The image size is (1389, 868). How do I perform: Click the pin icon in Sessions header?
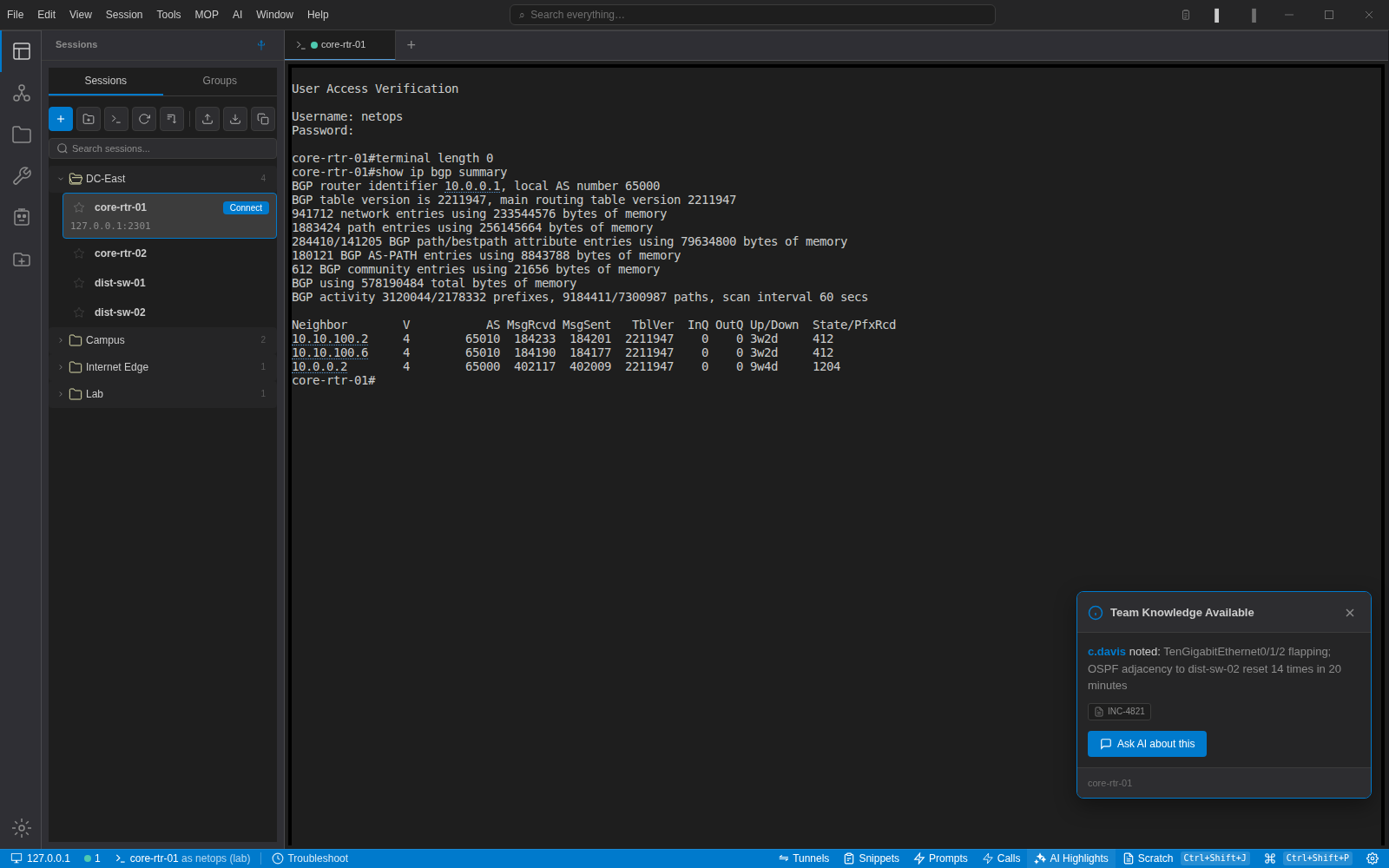(x=261, y=45)
